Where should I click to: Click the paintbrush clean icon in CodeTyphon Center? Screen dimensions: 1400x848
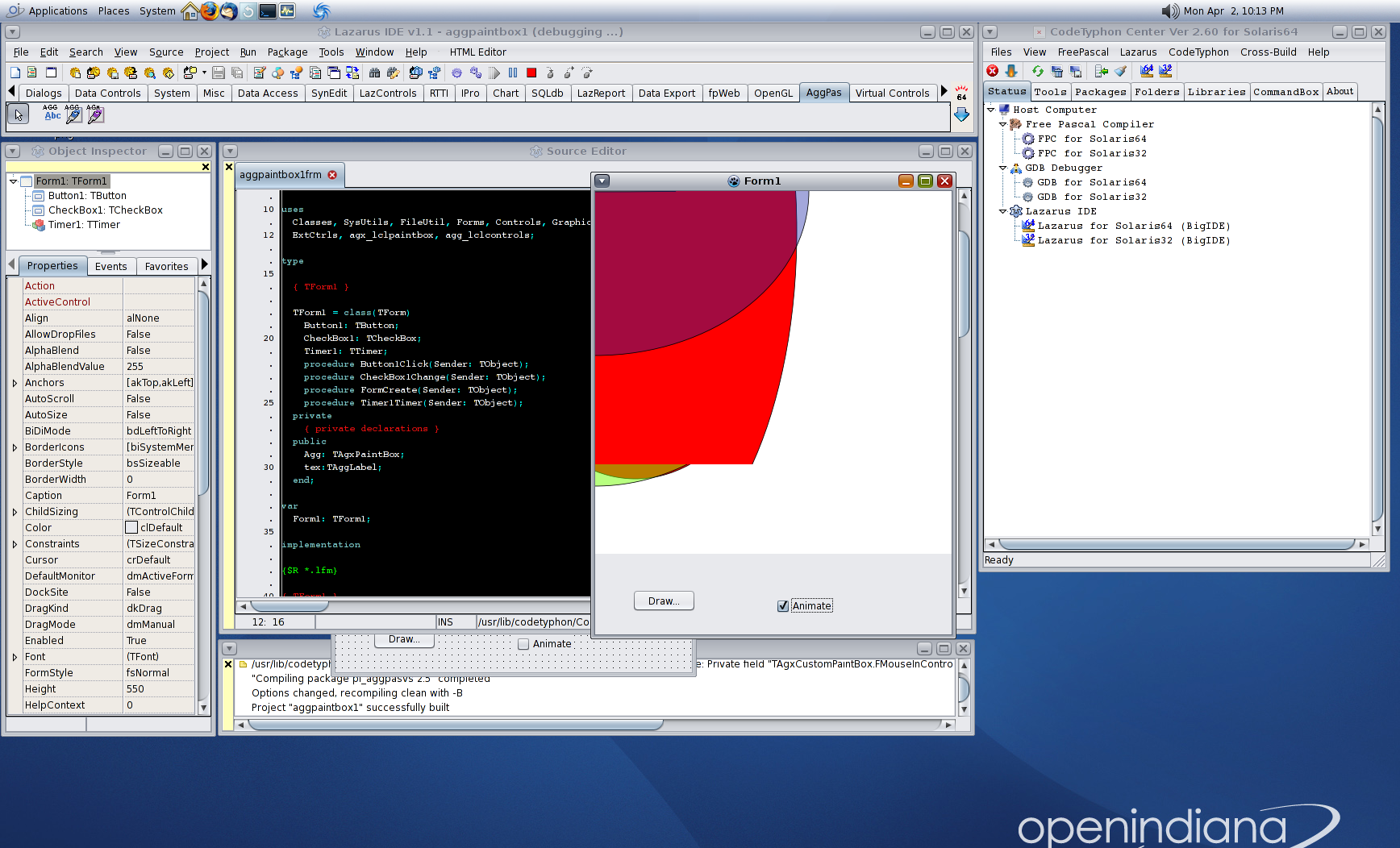tap(1120, 71)
